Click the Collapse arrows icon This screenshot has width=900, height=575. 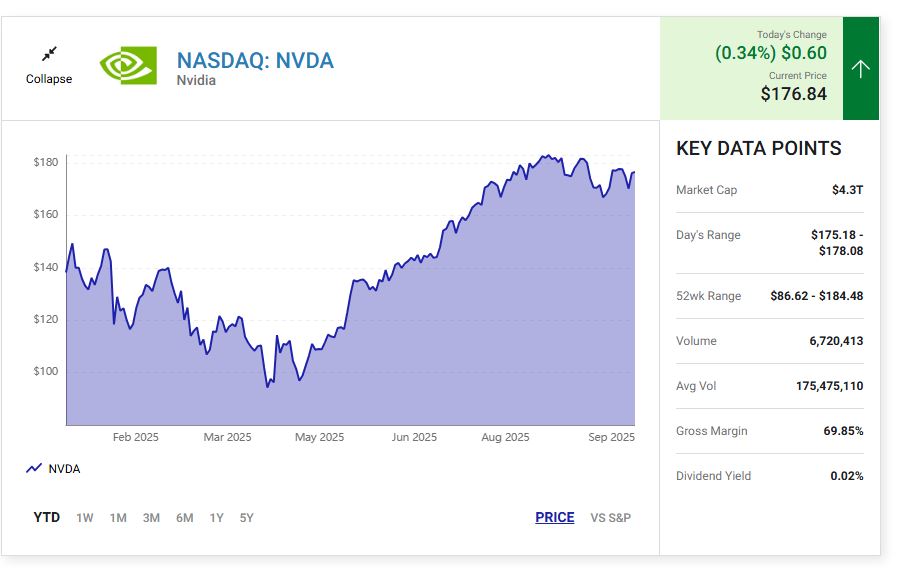pyautogui.click(x=49, y=53)
